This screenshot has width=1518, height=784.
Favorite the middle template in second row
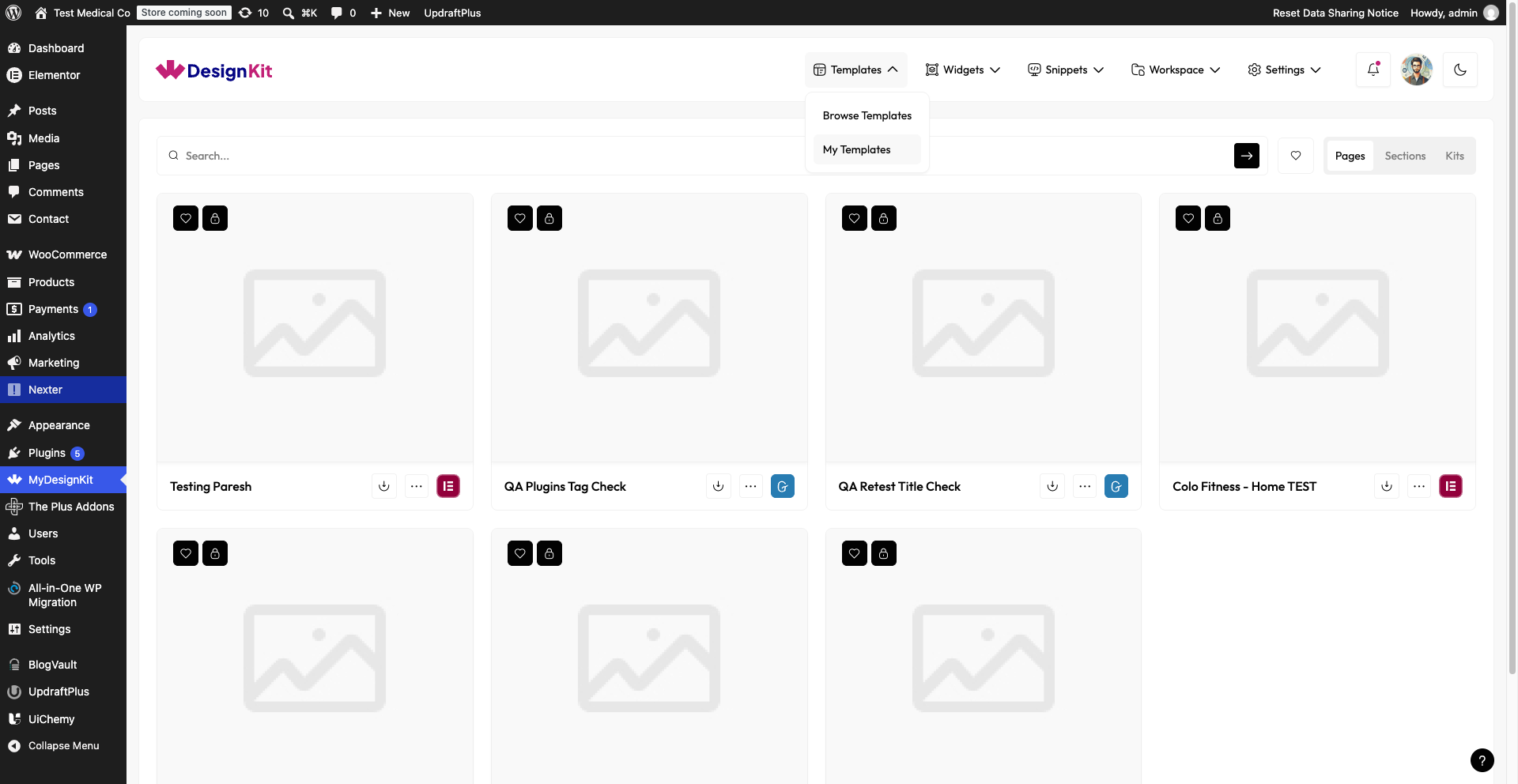520,553
